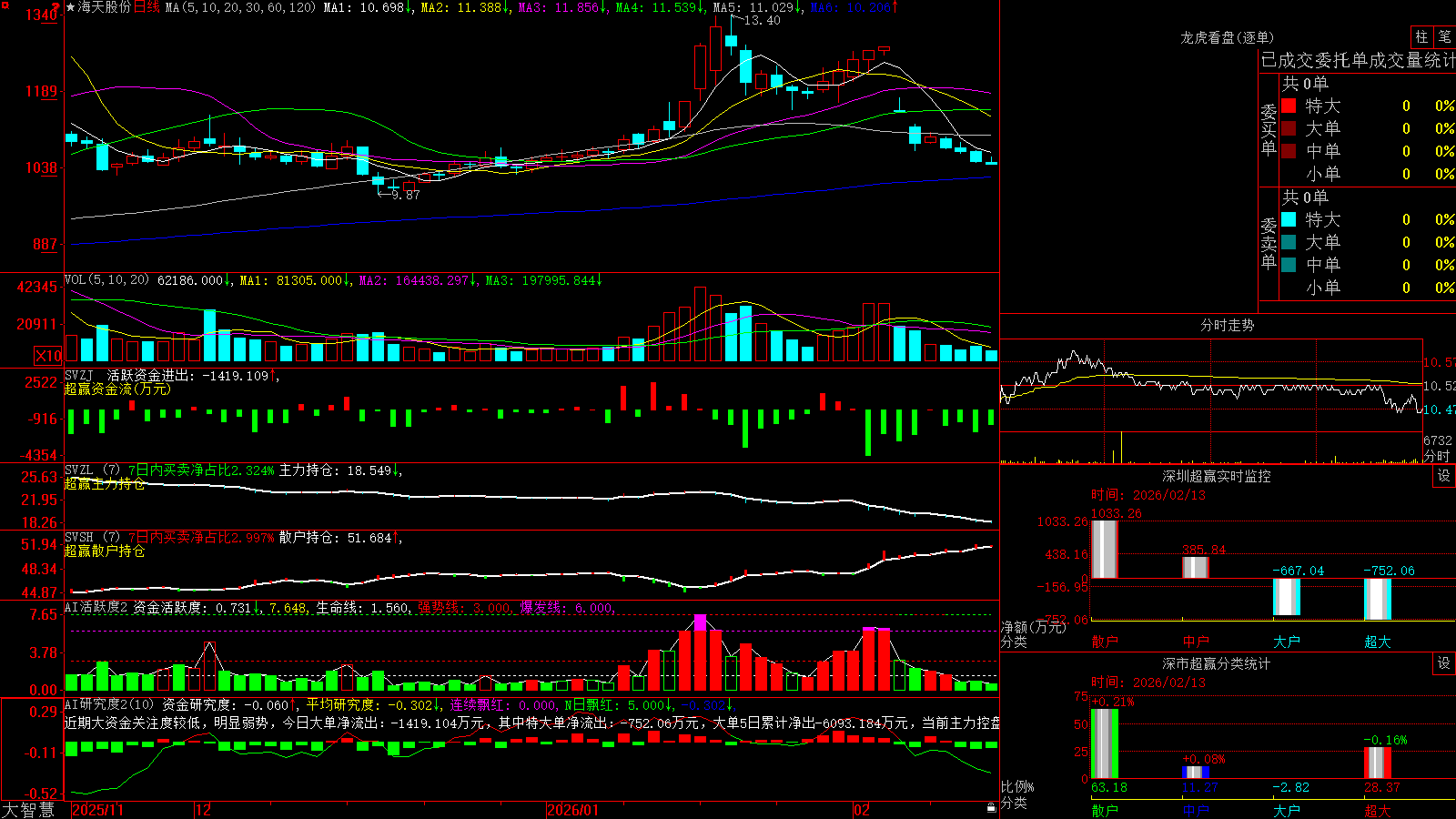Click the 分时走势 panel title
This screenshot has width=1456, height=819.
click(x=1227, y=325)
